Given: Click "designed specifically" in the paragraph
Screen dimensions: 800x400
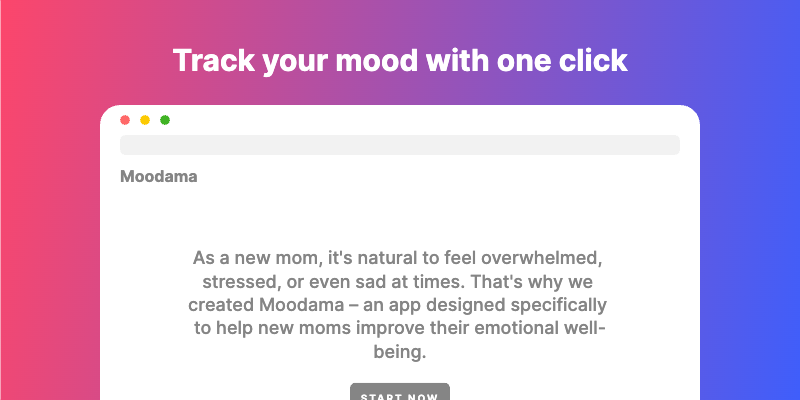Looking at the screenshot, I should 516,305.
